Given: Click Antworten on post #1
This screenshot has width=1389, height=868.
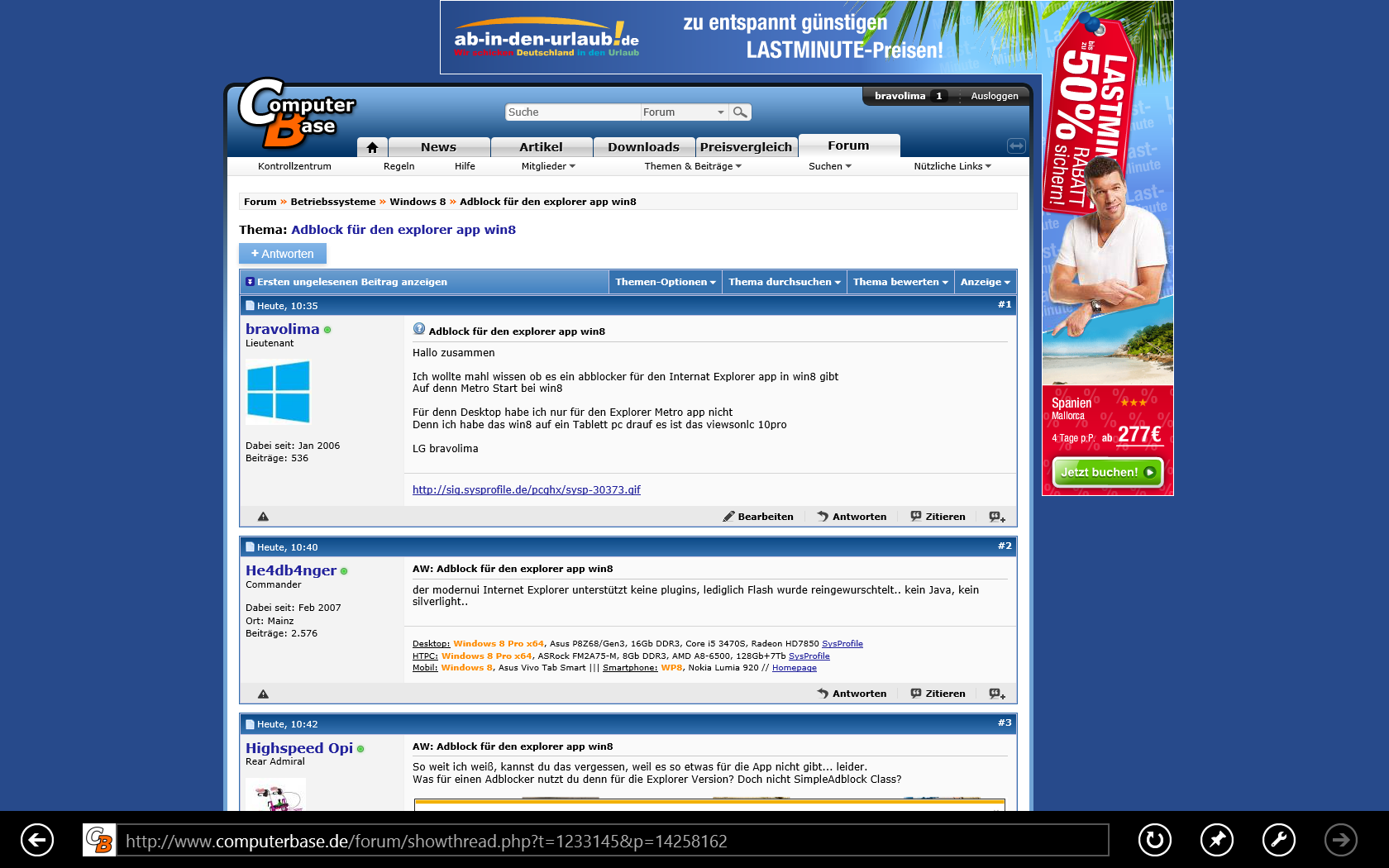Looking at the screenshot, I should pos(852,517).
